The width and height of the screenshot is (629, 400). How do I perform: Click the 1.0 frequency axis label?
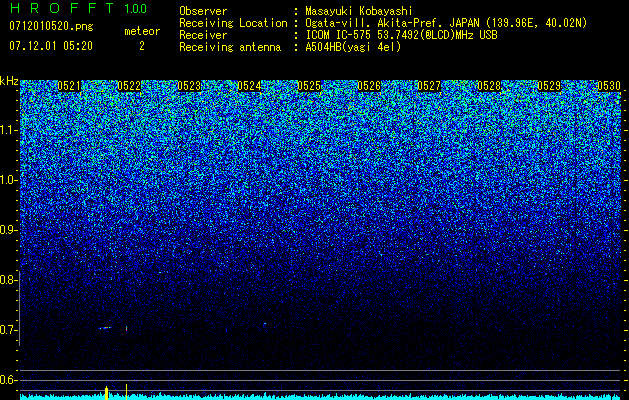coord(9,180)
